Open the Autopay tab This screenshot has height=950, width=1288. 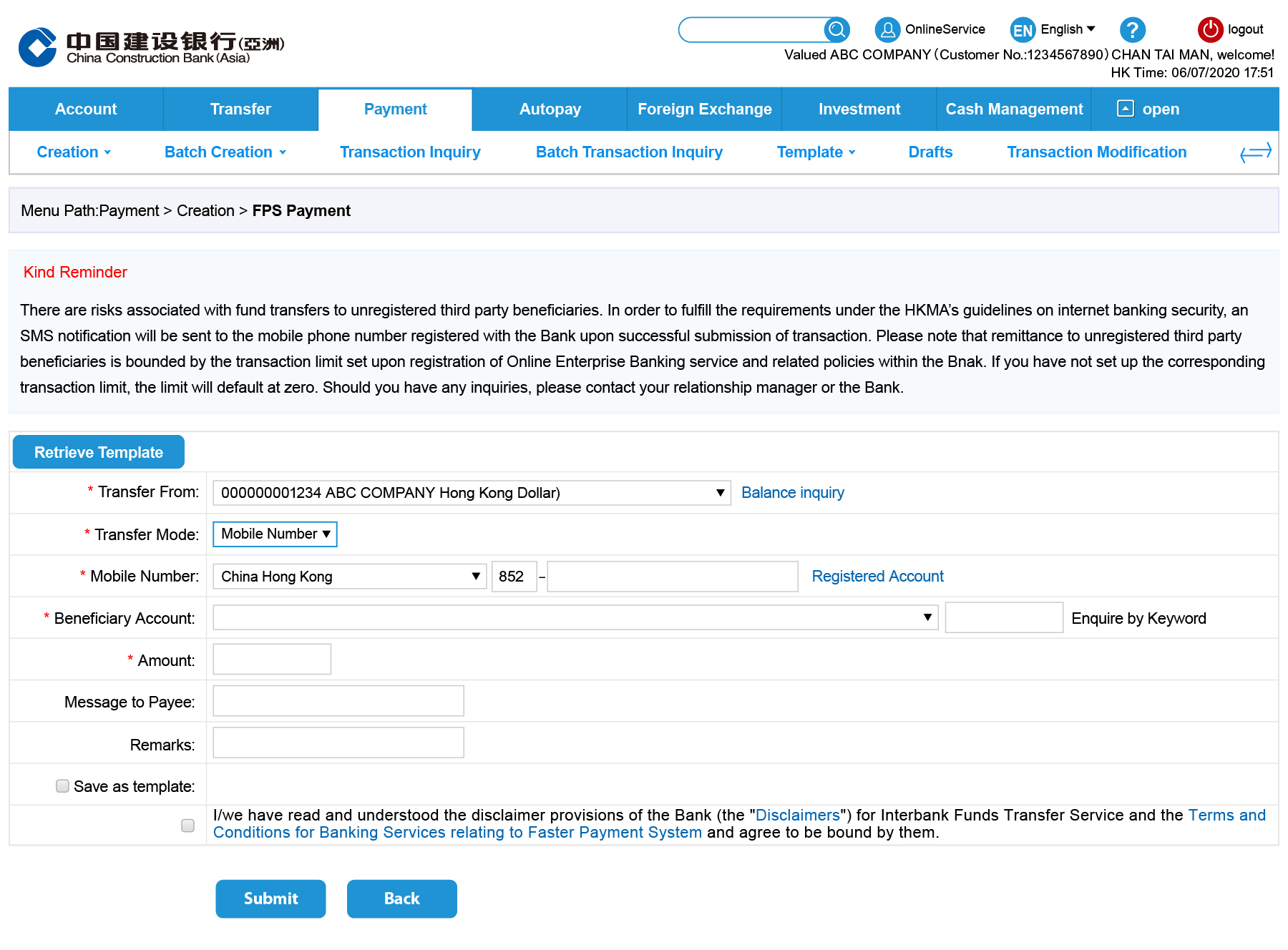550,109
